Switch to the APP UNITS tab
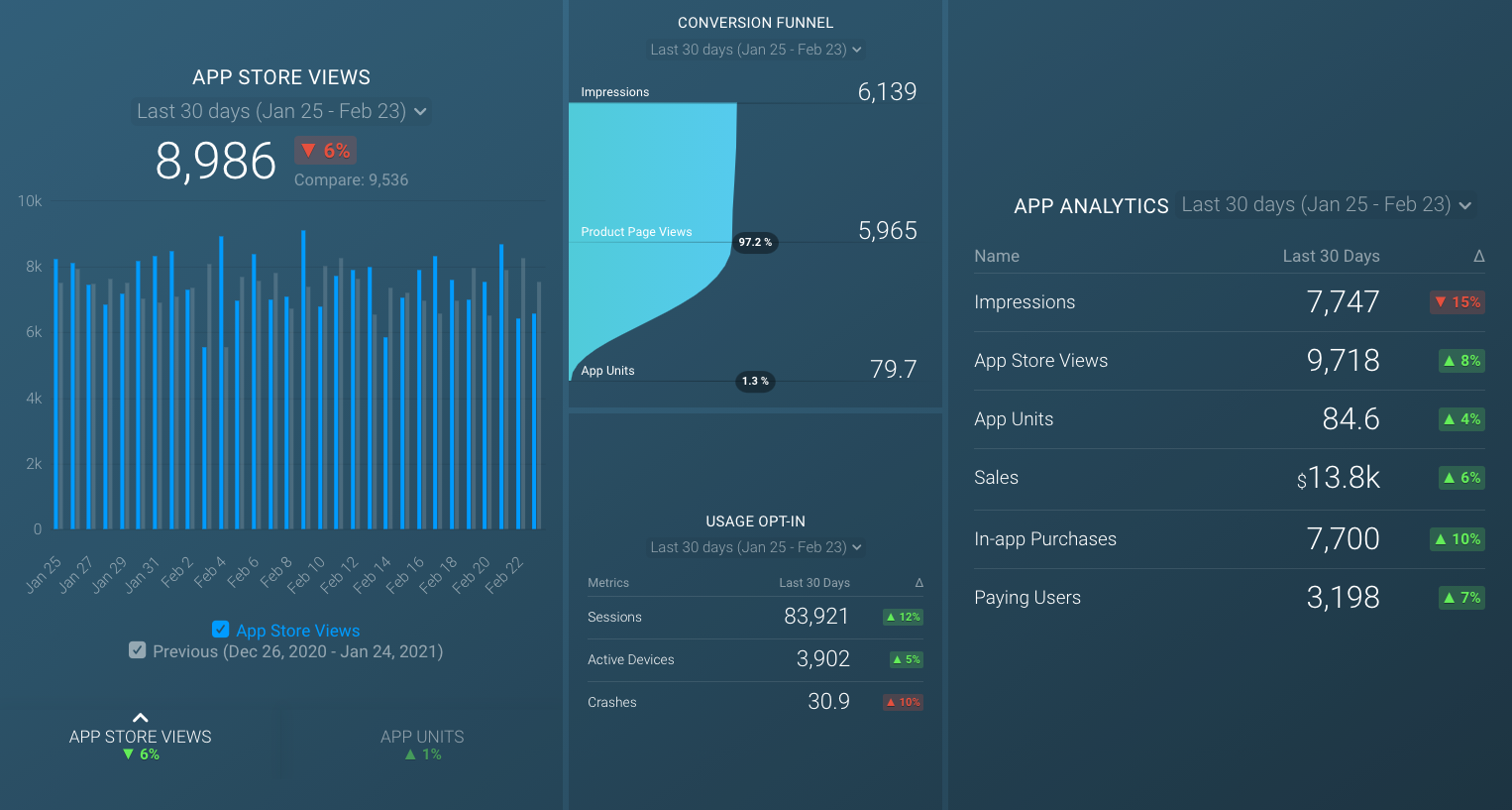 coord(422,745)
